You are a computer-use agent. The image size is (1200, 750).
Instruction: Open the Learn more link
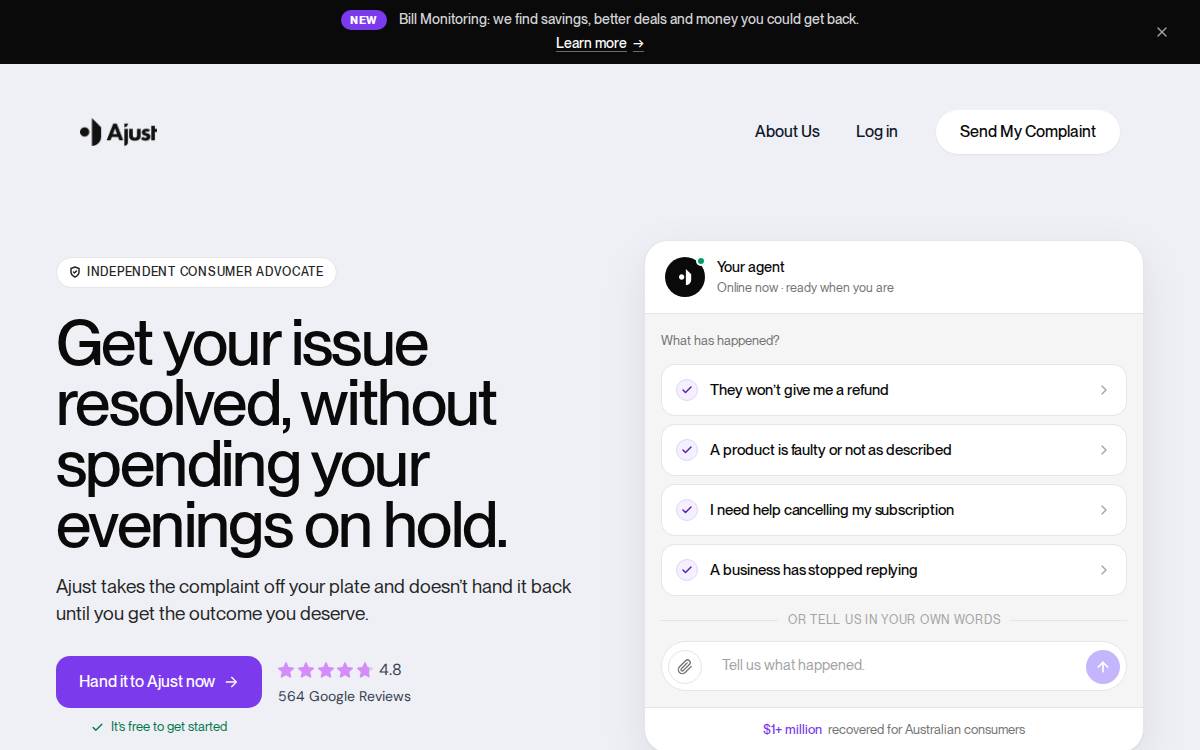600,43
